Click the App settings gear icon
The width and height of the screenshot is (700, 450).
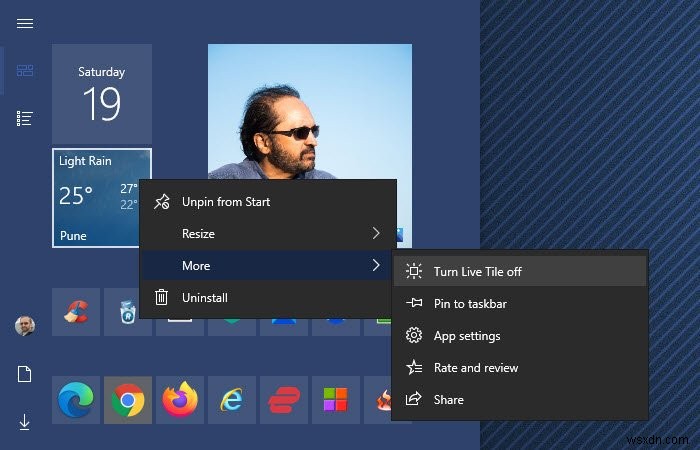click(x=414, y=335)
